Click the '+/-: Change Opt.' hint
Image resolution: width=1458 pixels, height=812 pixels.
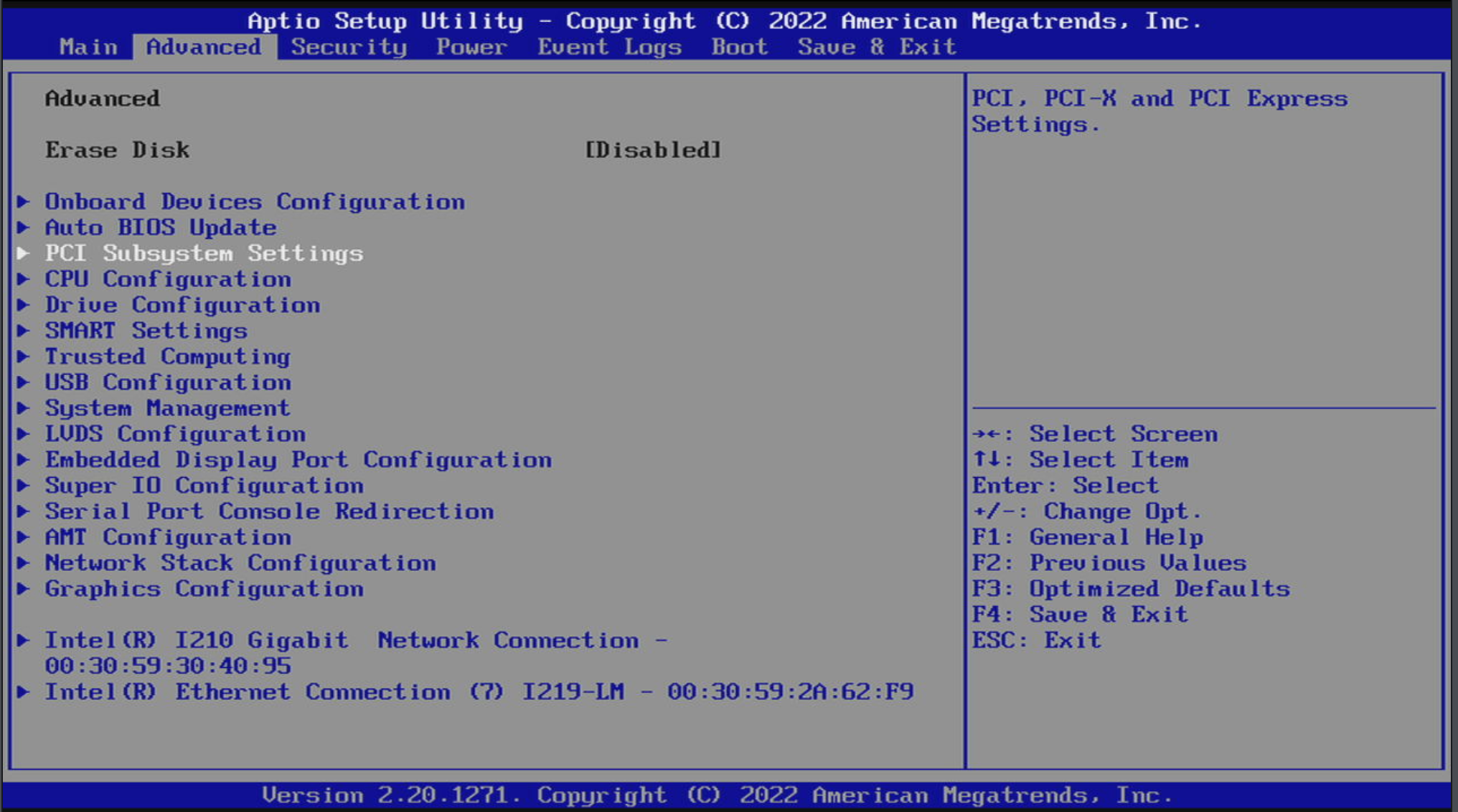[1087, 511]
